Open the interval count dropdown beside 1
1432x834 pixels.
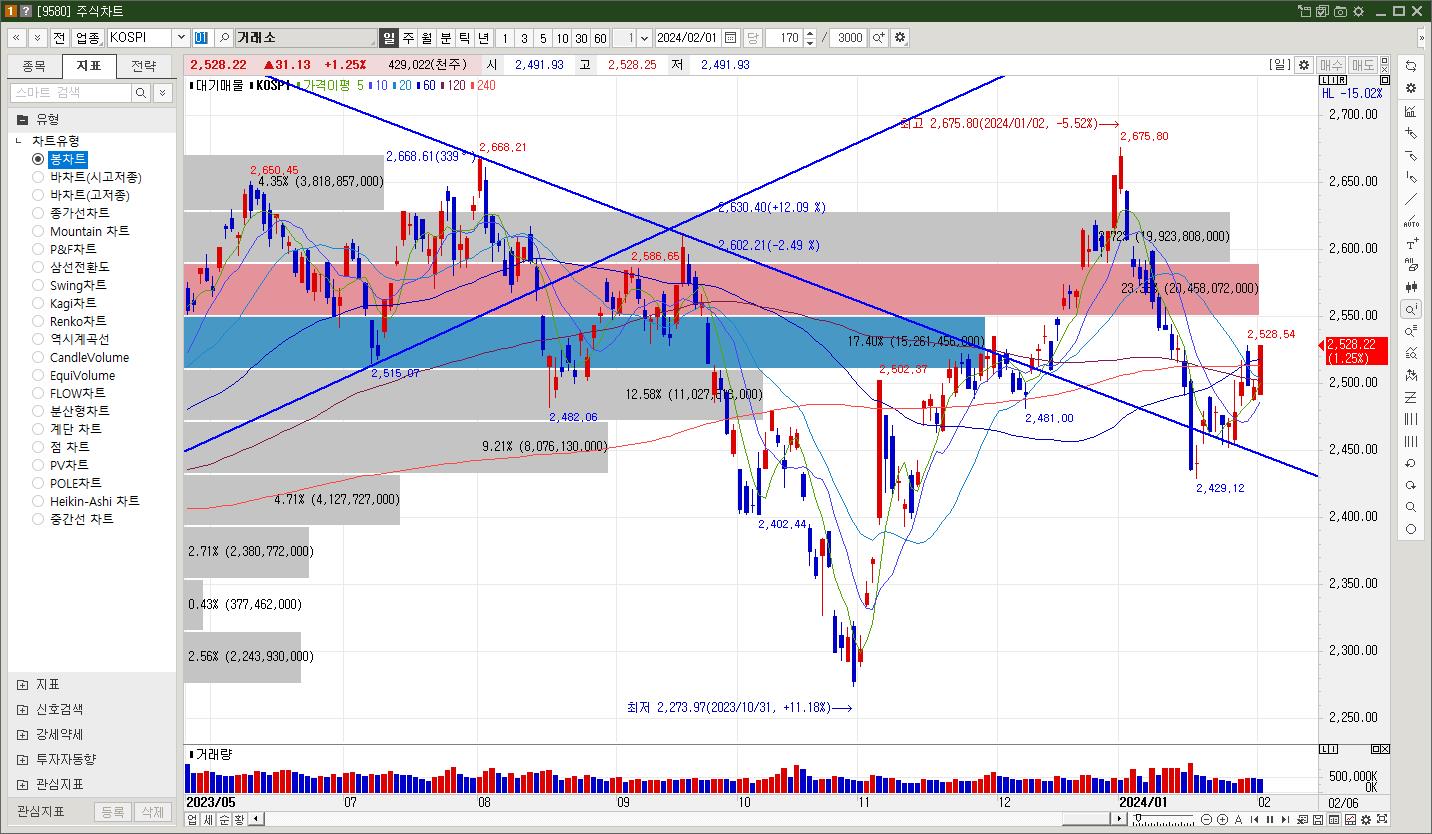643,38
